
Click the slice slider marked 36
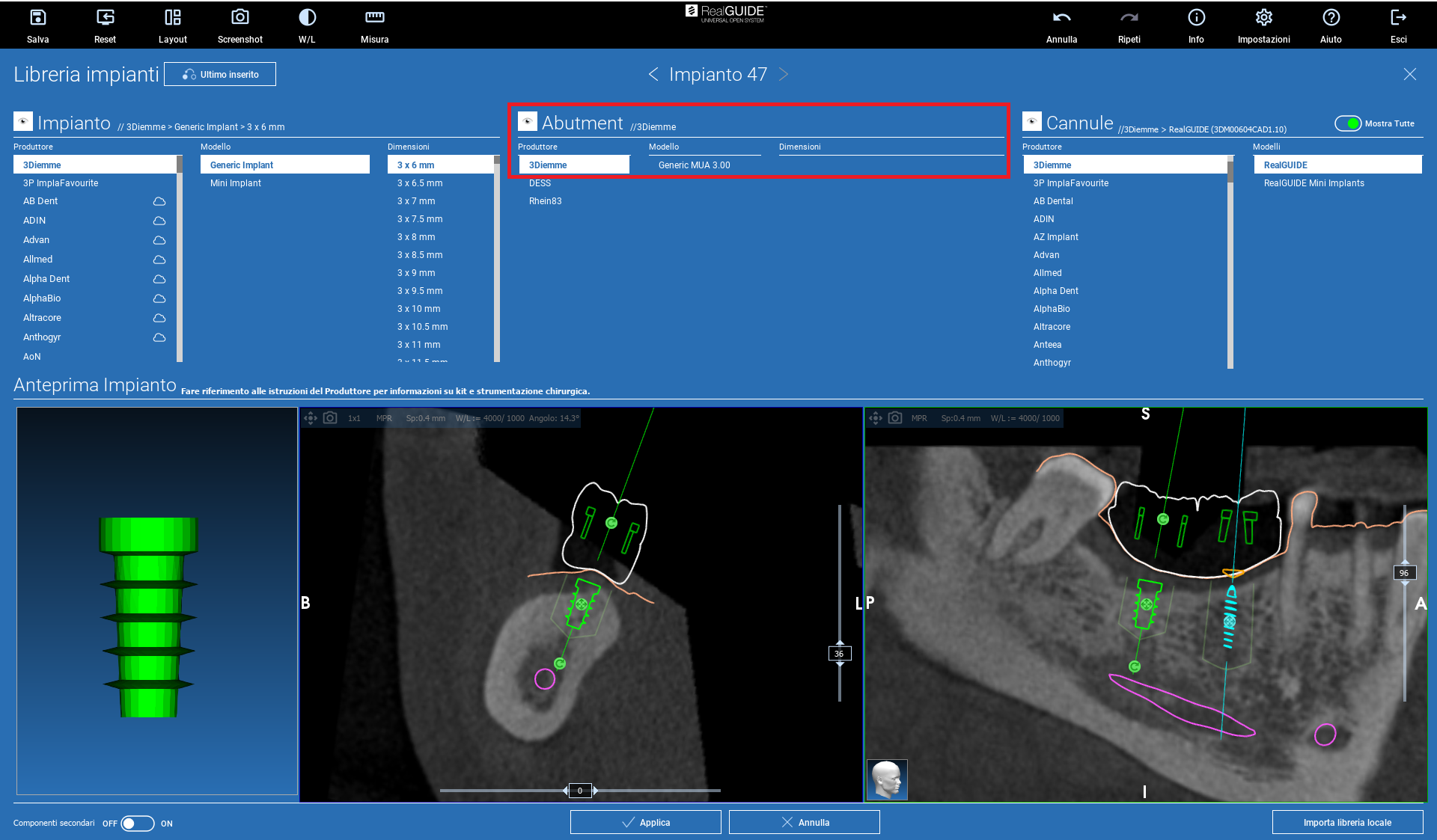click(x=839, y=654)
